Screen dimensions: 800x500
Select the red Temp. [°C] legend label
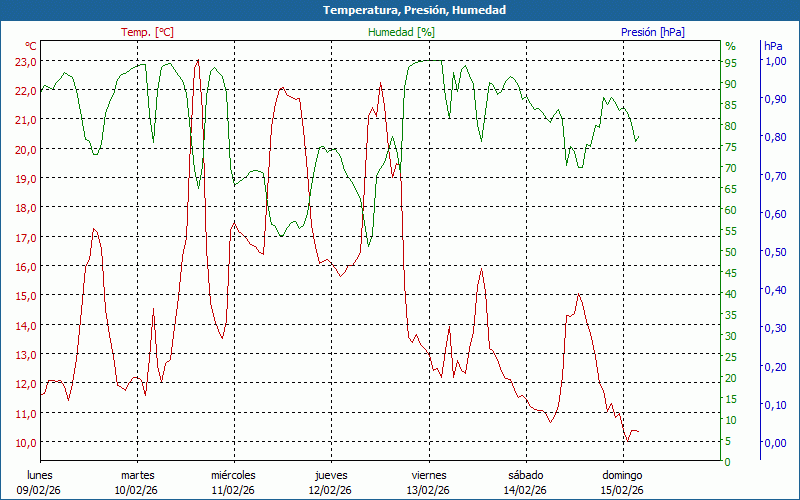click(147, 32)
